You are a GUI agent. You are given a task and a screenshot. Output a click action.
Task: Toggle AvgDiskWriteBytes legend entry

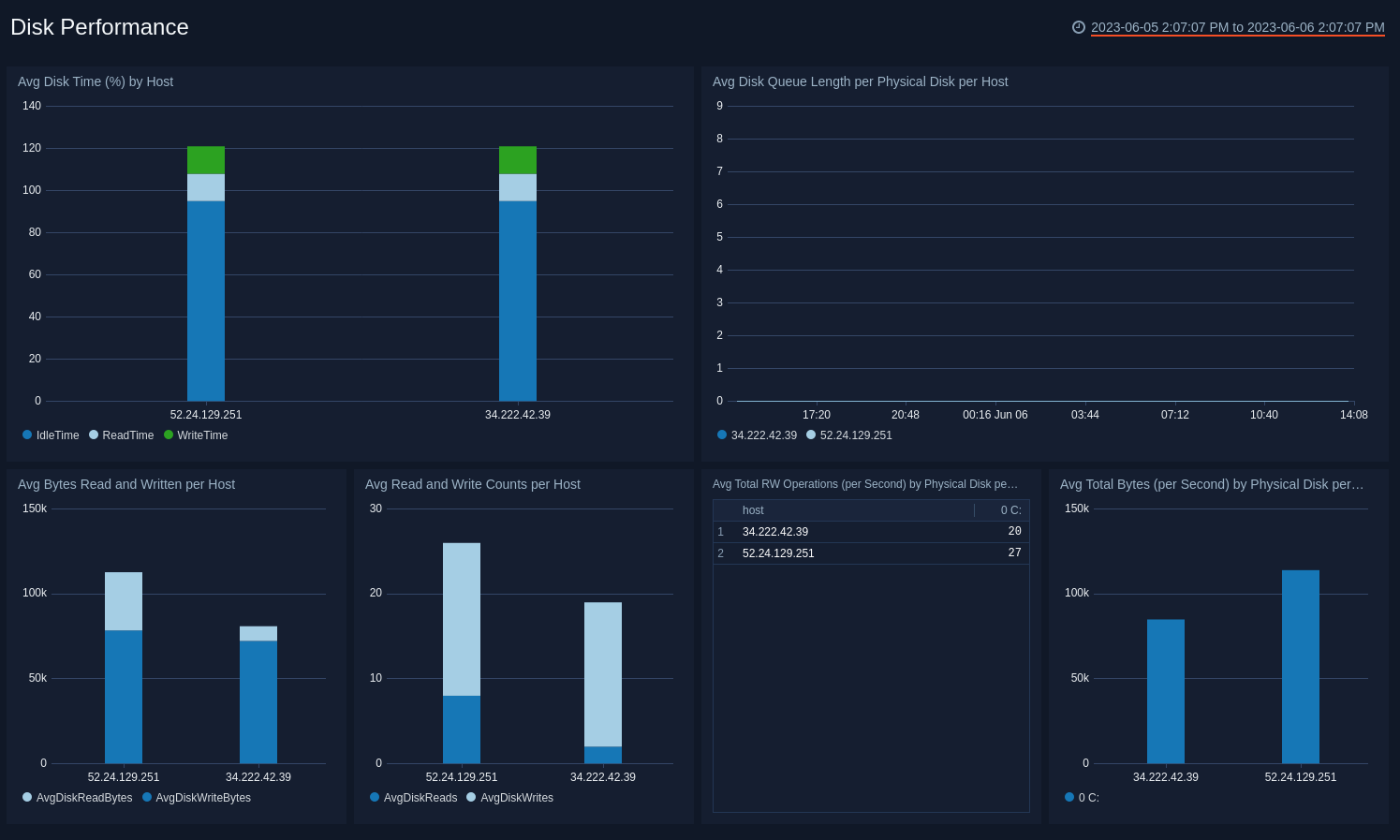coord(197,798)
